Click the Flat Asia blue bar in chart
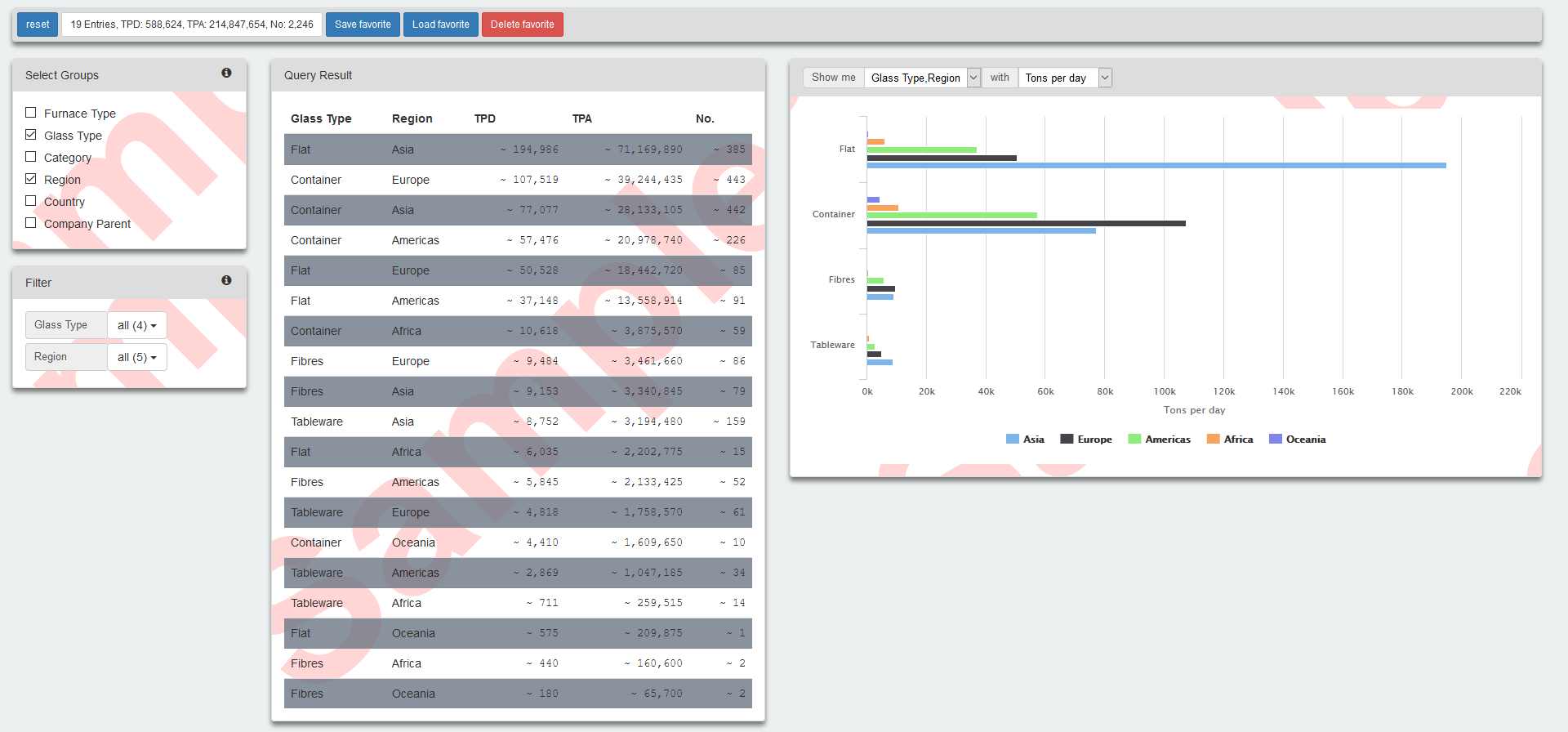The height and width of the screenshot is (732, 1568). (1156, 166)
